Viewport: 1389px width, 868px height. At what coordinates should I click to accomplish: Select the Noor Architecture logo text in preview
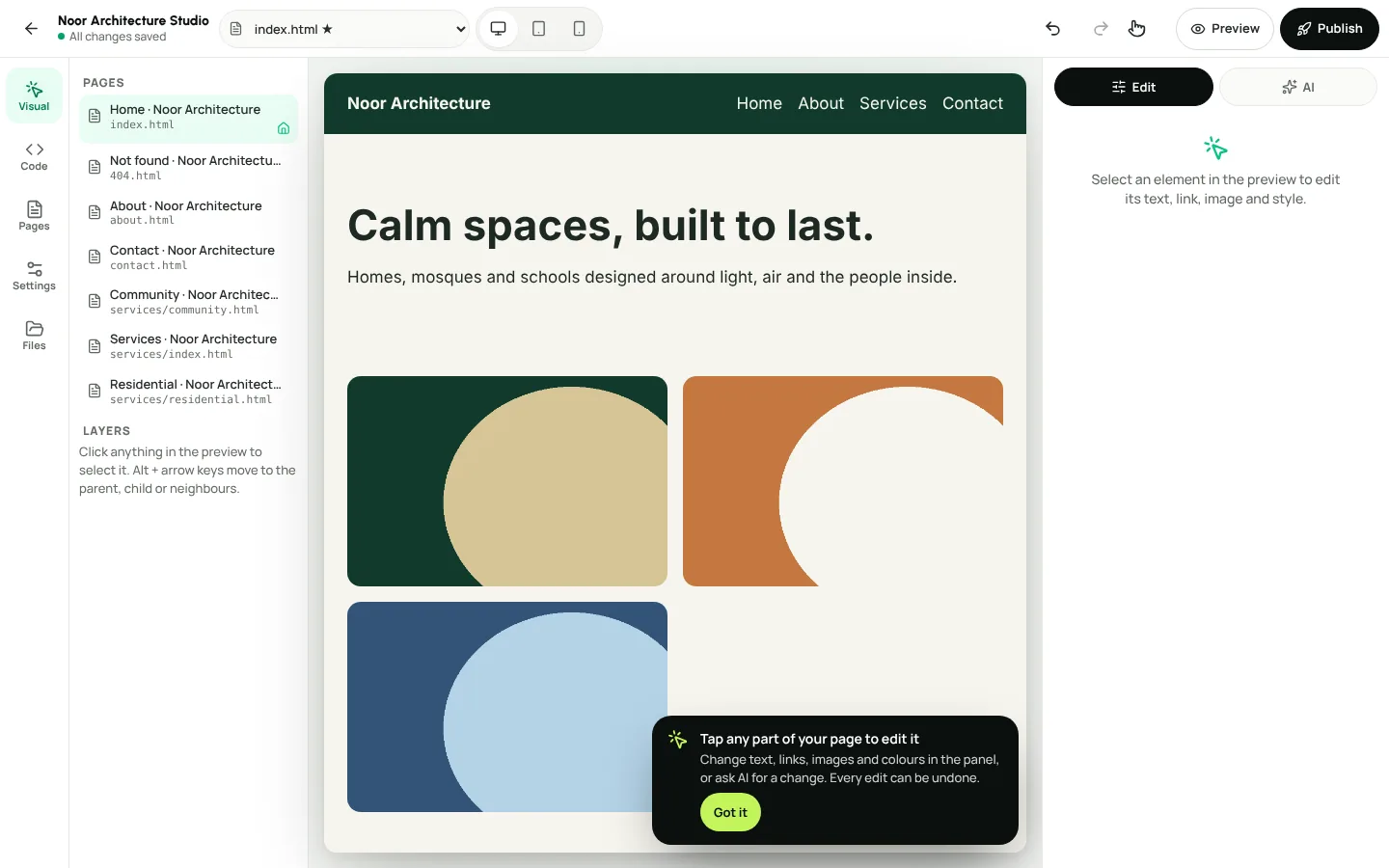tap(419, 103)
